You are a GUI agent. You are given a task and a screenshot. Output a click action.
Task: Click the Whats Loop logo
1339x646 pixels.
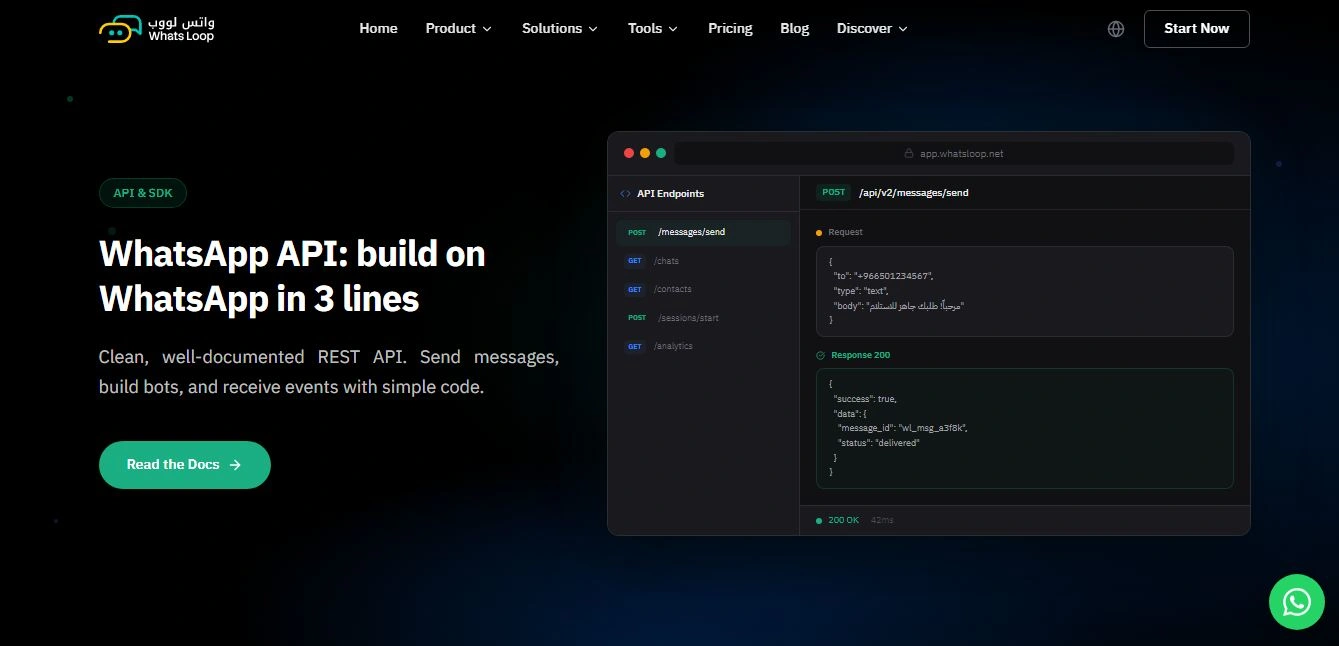[157, 29]
